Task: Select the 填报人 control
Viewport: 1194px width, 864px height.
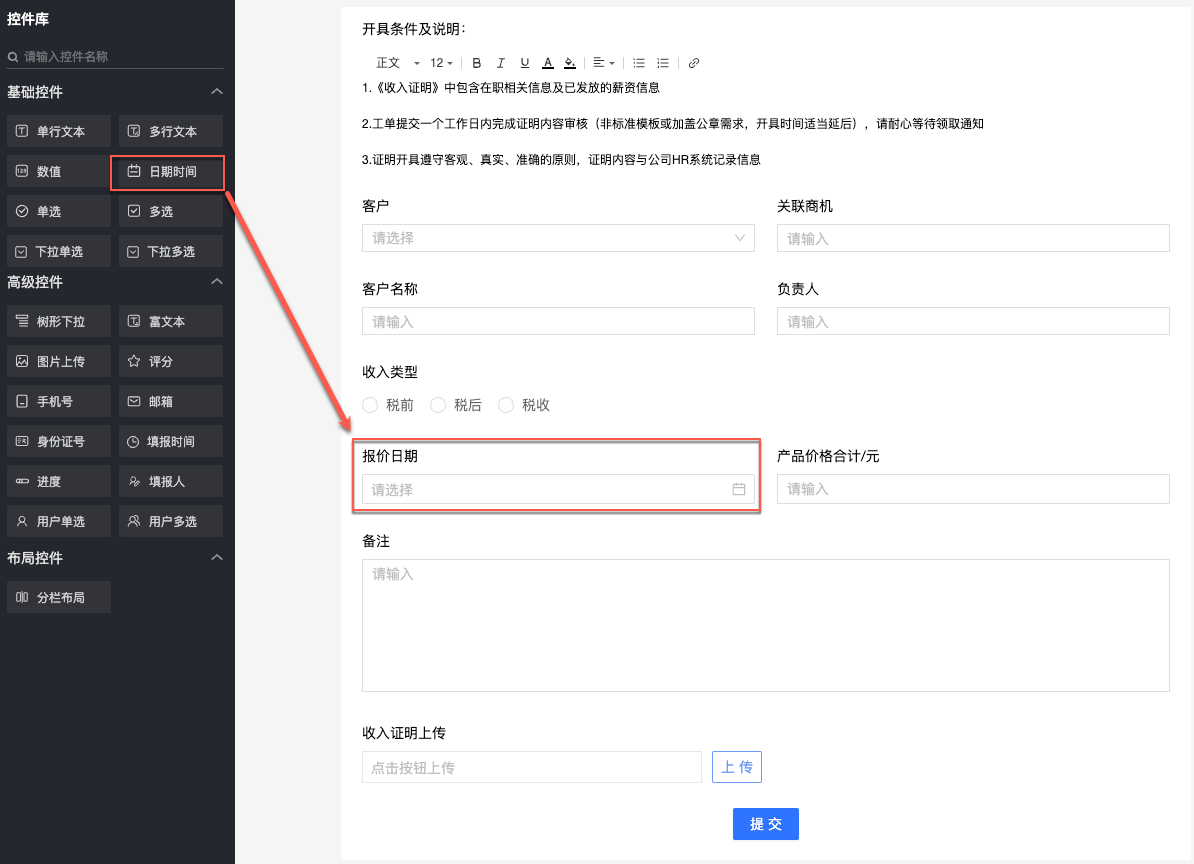Action: (x=171, y=481)
